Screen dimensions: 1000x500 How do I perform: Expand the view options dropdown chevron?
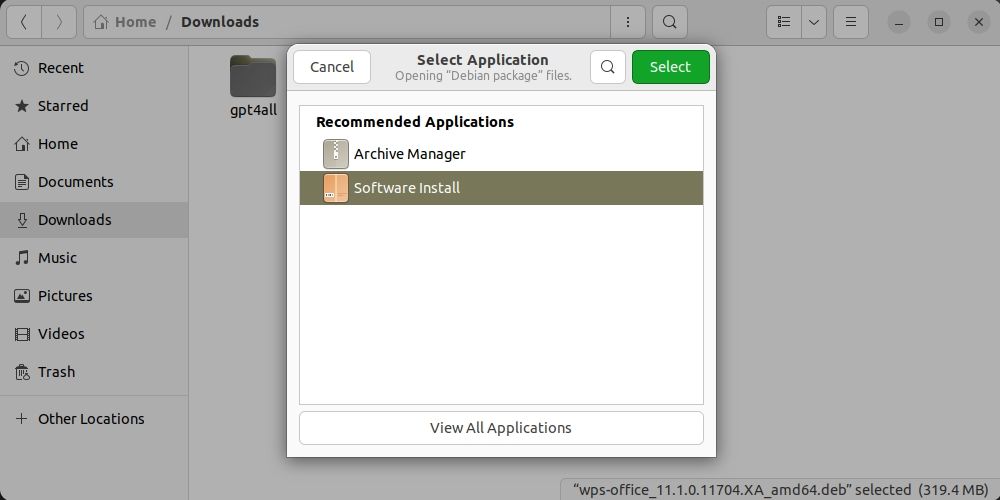tap(814, 21)
